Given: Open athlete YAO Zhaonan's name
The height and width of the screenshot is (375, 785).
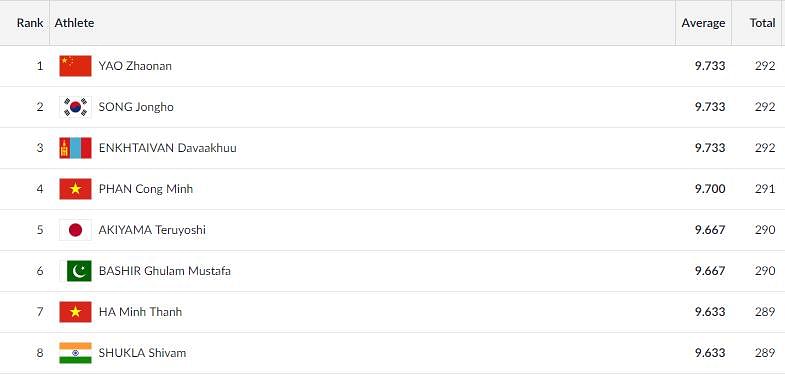Looking at the screenshot, I should [x=135, y=66].
